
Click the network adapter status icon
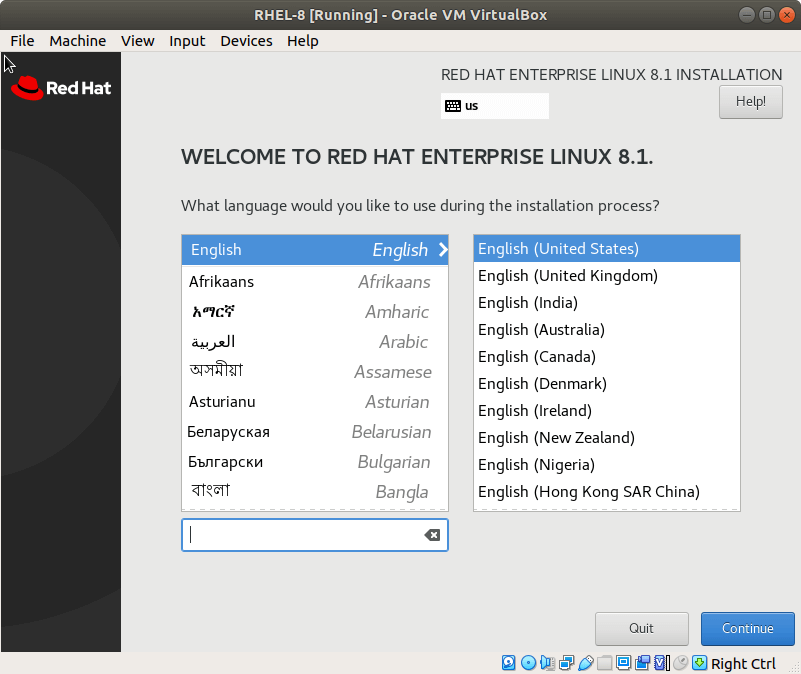pos(564,662)
